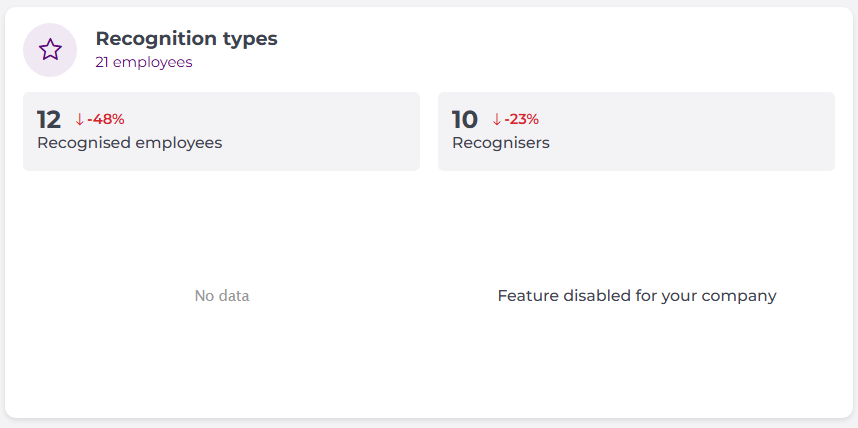Click the purple star icon

point(50,50)
